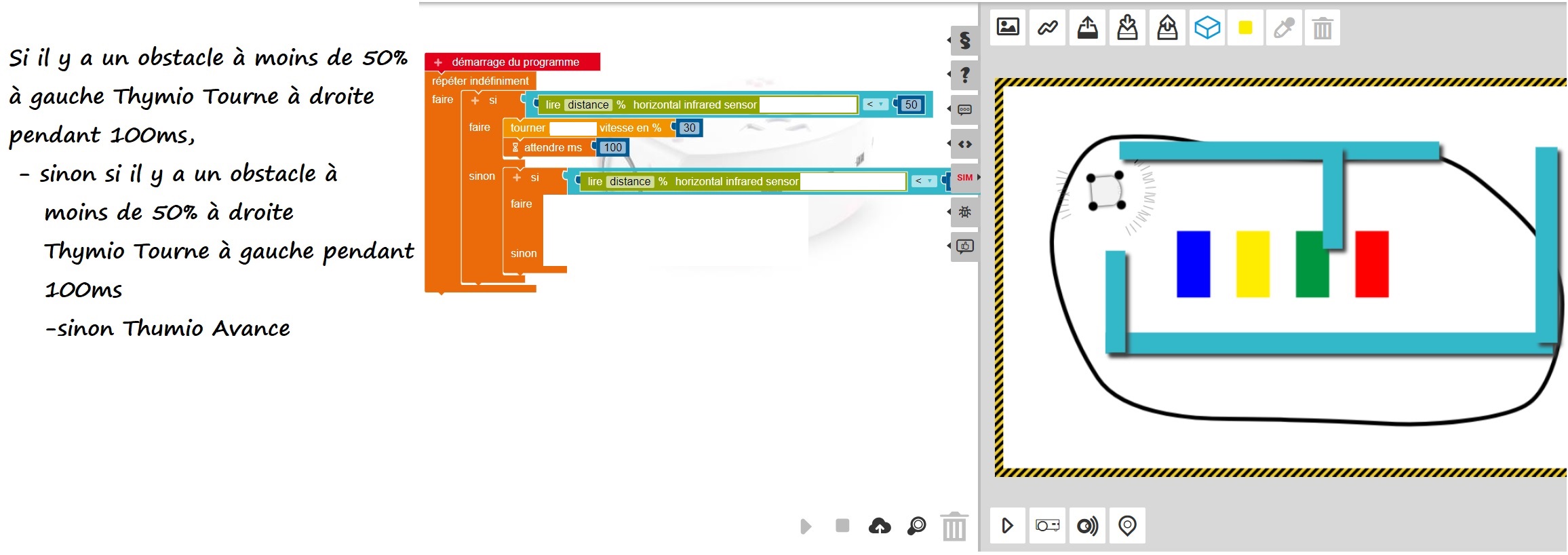Click the plus on 'démarrage du programme'
This screenshot has width=1568, height=555.
438,62
